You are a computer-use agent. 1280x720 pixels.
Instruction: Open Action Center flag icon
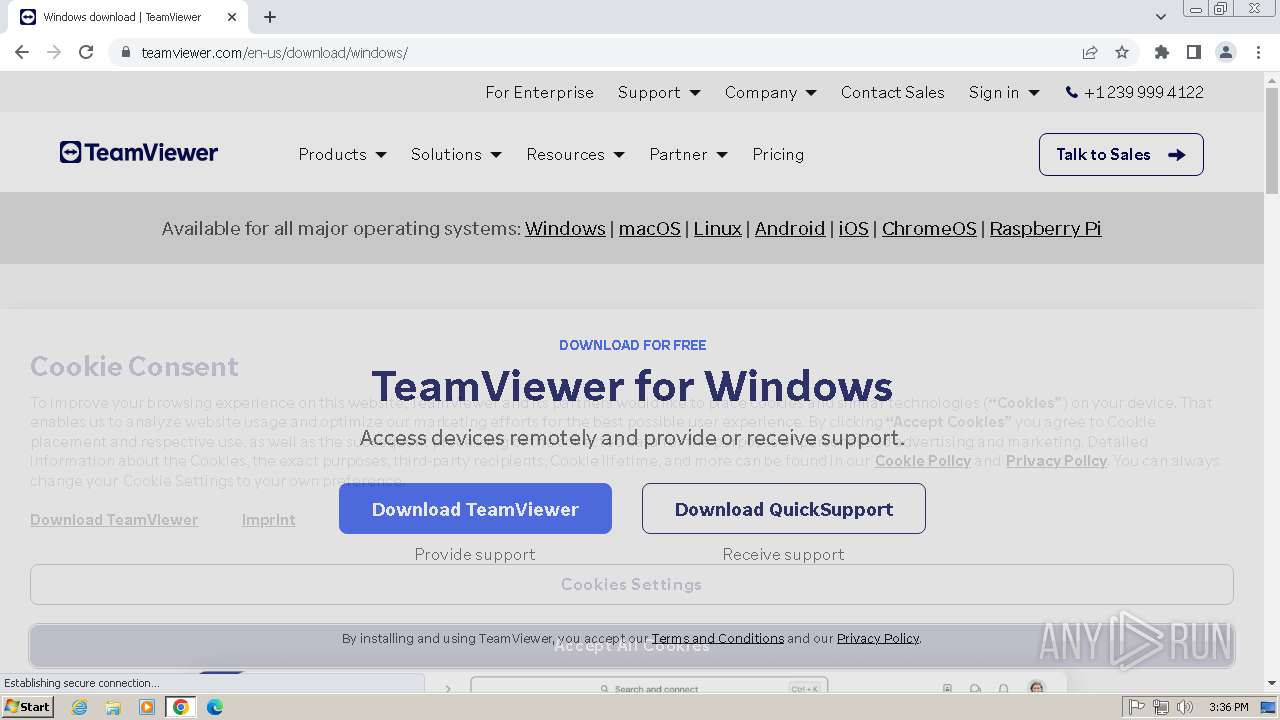click(1137, 707)
